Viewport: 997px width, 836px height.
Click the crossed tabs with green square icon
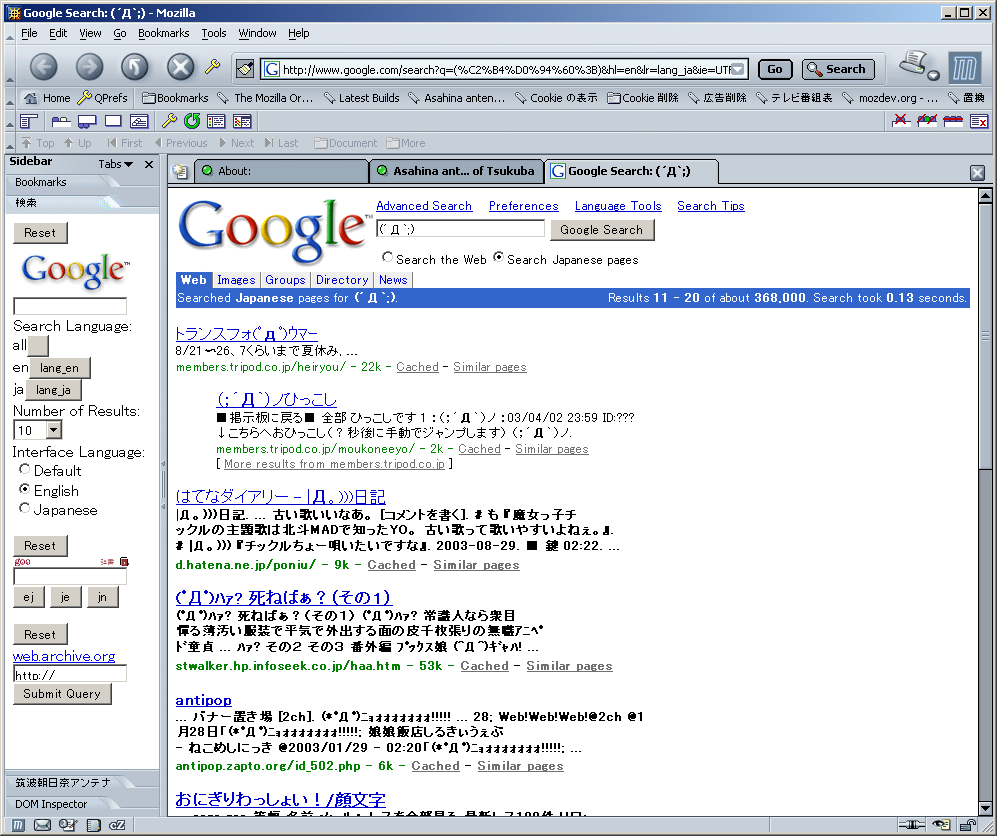click(x=927, y=120)
